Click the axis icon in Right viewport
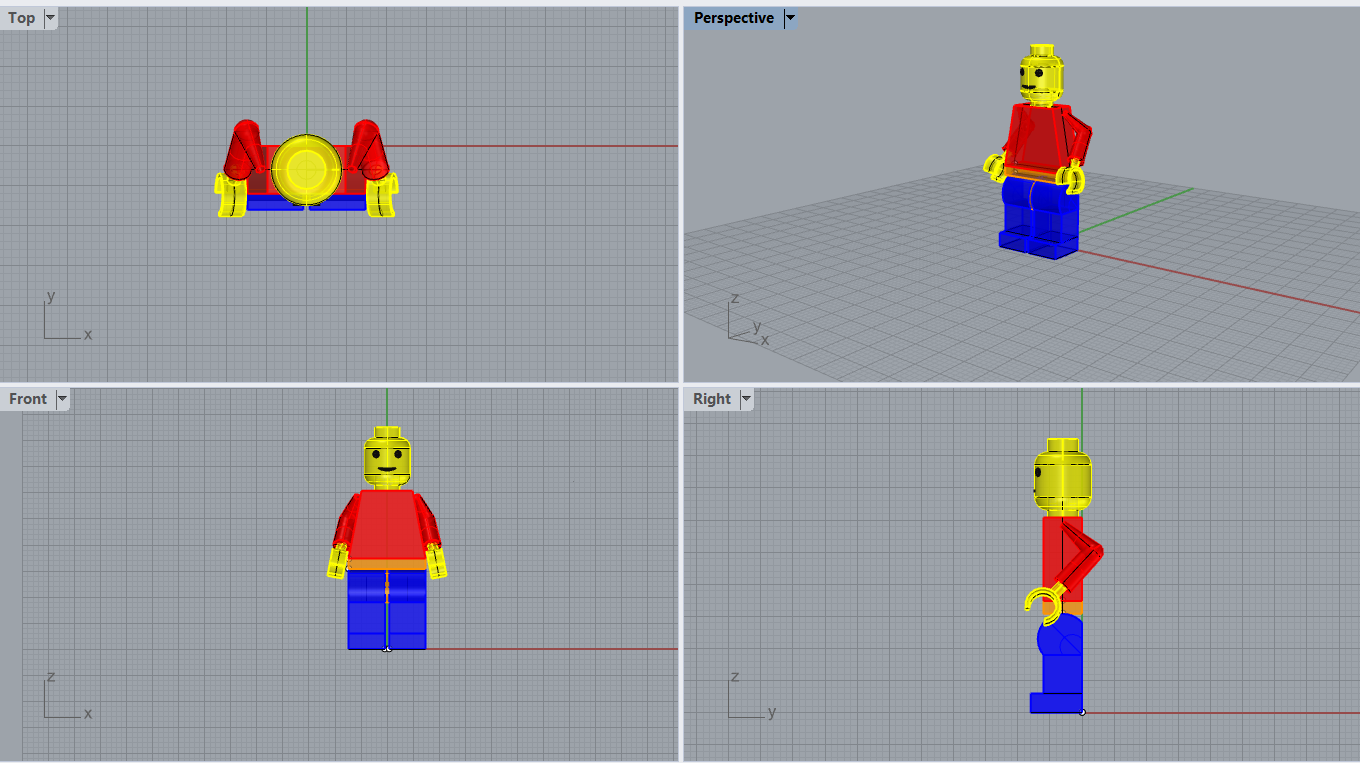The height and width of the screenshot is (763, 1360). (x=751, y=696)
